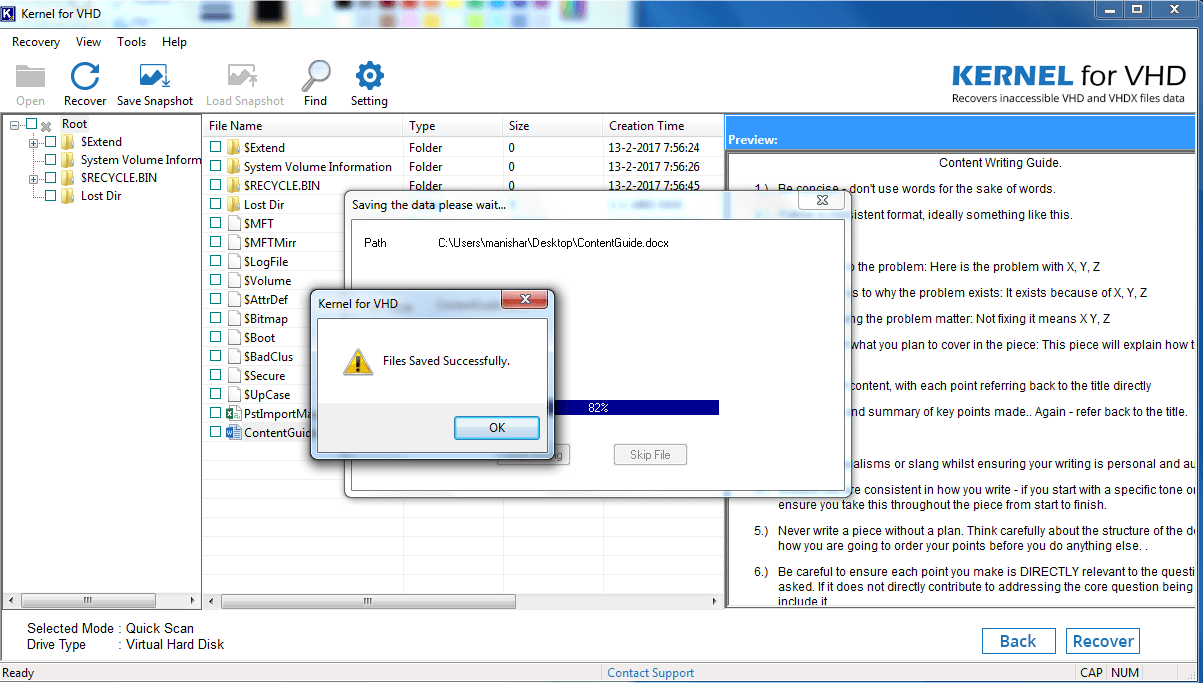Click the $MFT file icon
1203x683 pixels.
coord(234,223)
